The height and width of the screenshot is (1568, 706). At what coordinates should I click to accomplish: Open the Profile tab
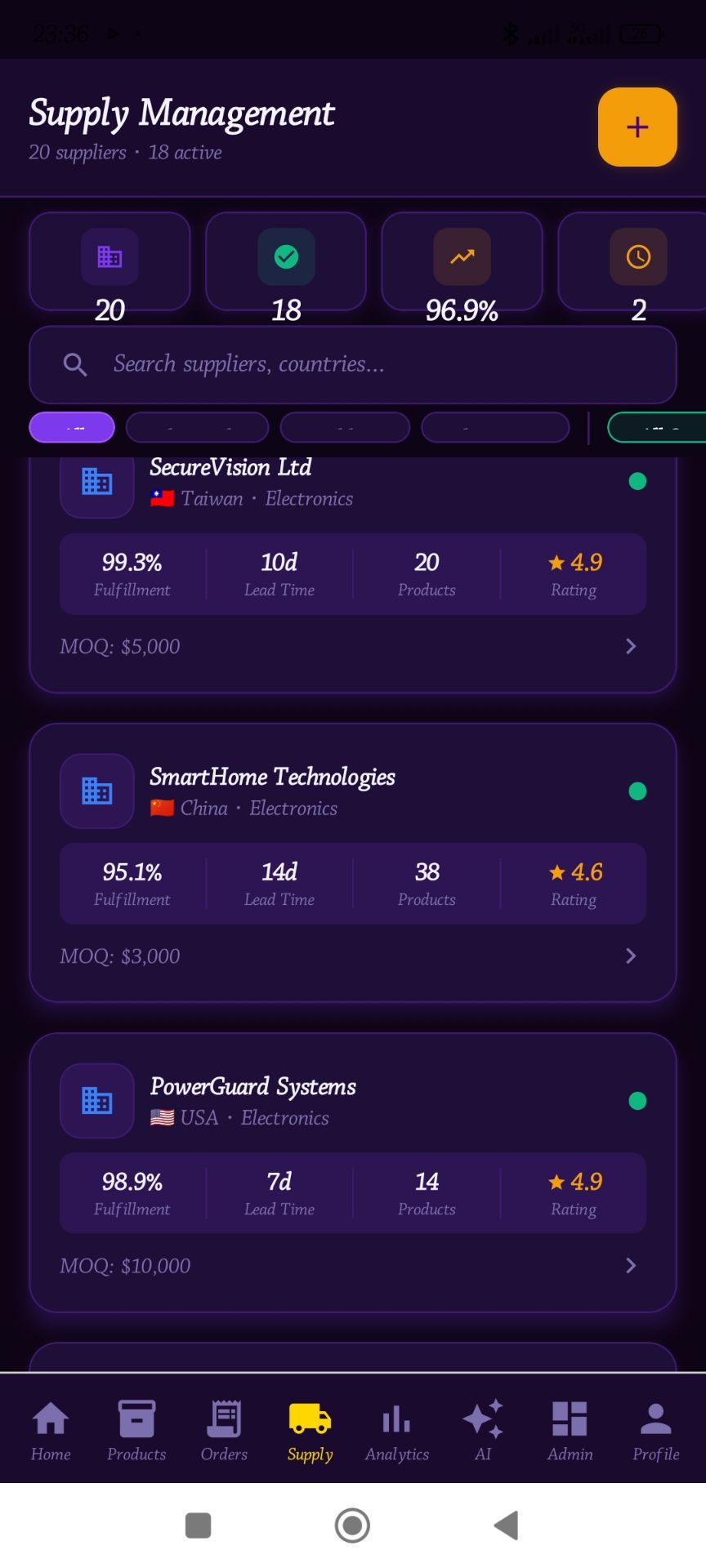[x=655, y=1429]
